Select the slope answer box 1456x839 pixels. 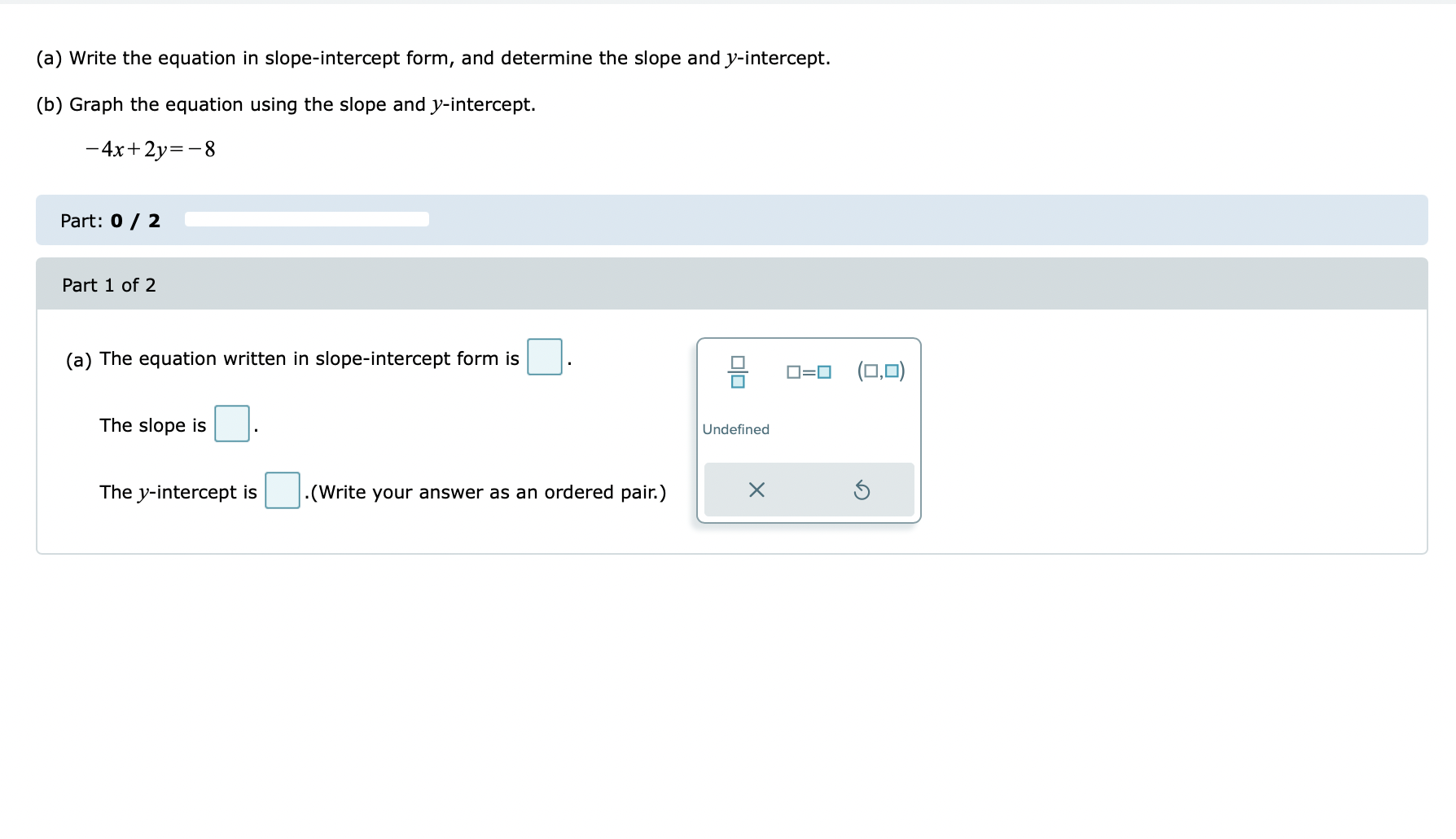(x=232, y=424)
